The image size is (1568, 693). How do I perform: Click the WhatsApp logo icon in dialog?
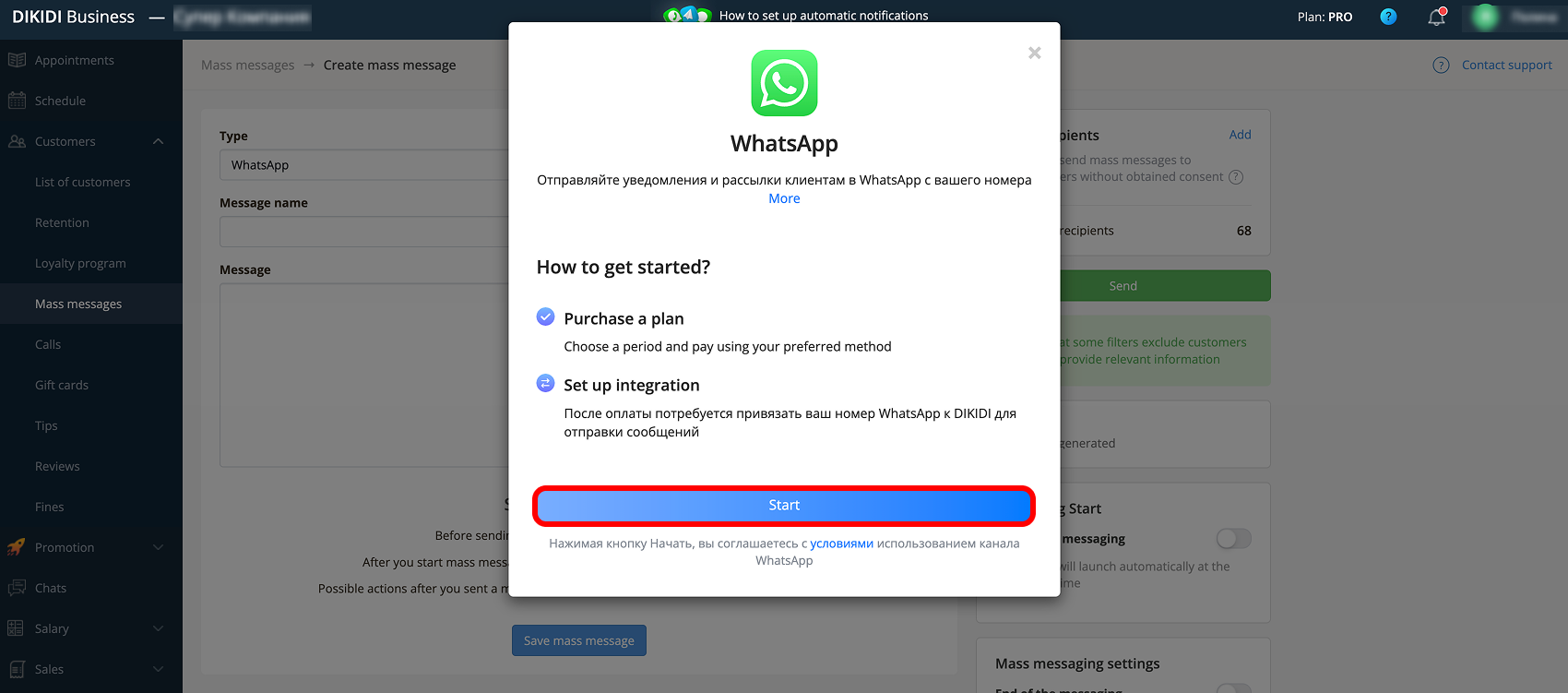coord(784,83)
